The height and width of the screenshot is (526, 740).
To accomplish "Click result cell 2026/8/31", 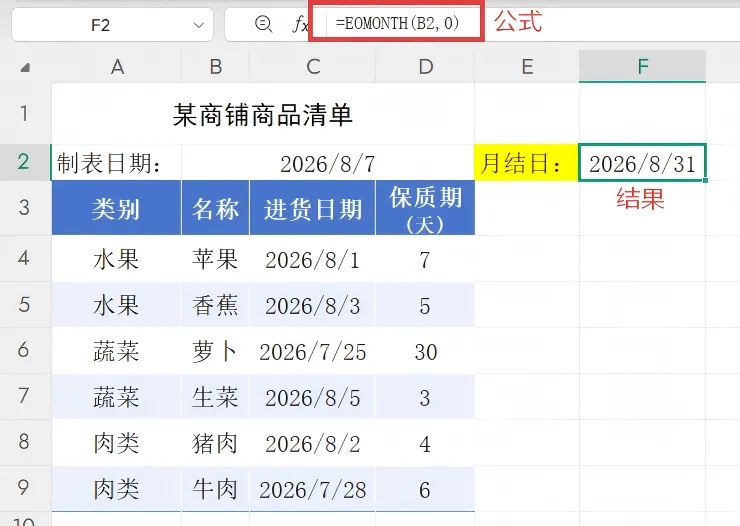I will click(642, 163).
